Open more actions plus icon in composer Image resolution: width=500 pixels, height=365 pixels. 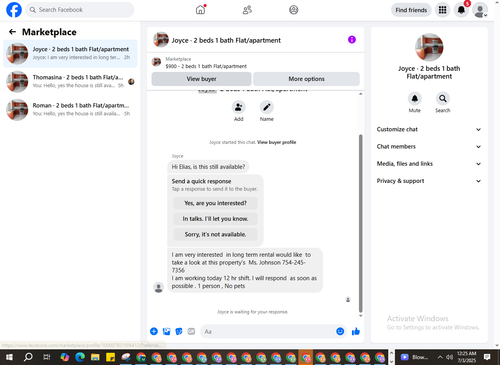point(154,331)
